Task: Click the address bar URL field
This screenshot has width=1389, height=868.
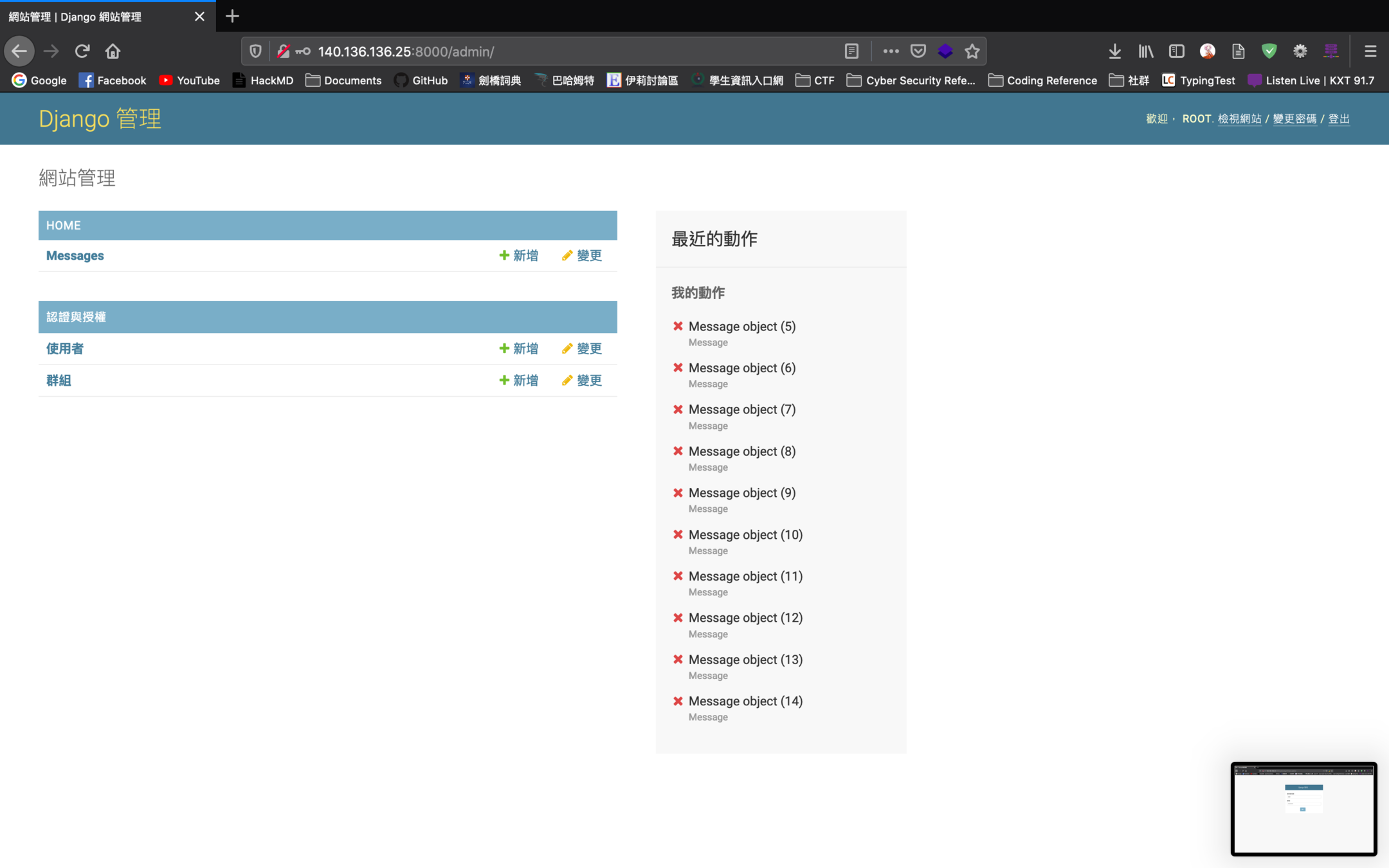Action: (x=547, y=51)
